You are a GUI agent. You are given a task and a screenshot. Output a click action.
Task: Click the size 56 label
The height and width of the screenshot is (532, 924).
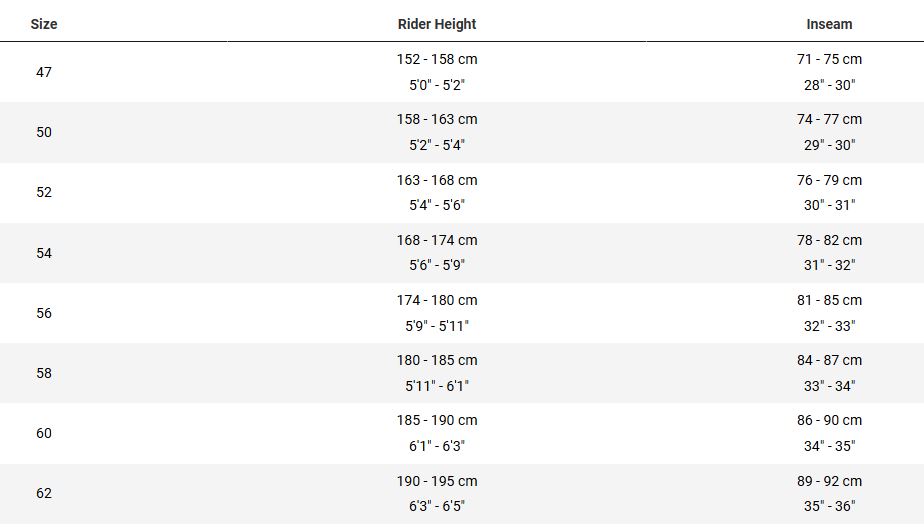coord(44,313)
